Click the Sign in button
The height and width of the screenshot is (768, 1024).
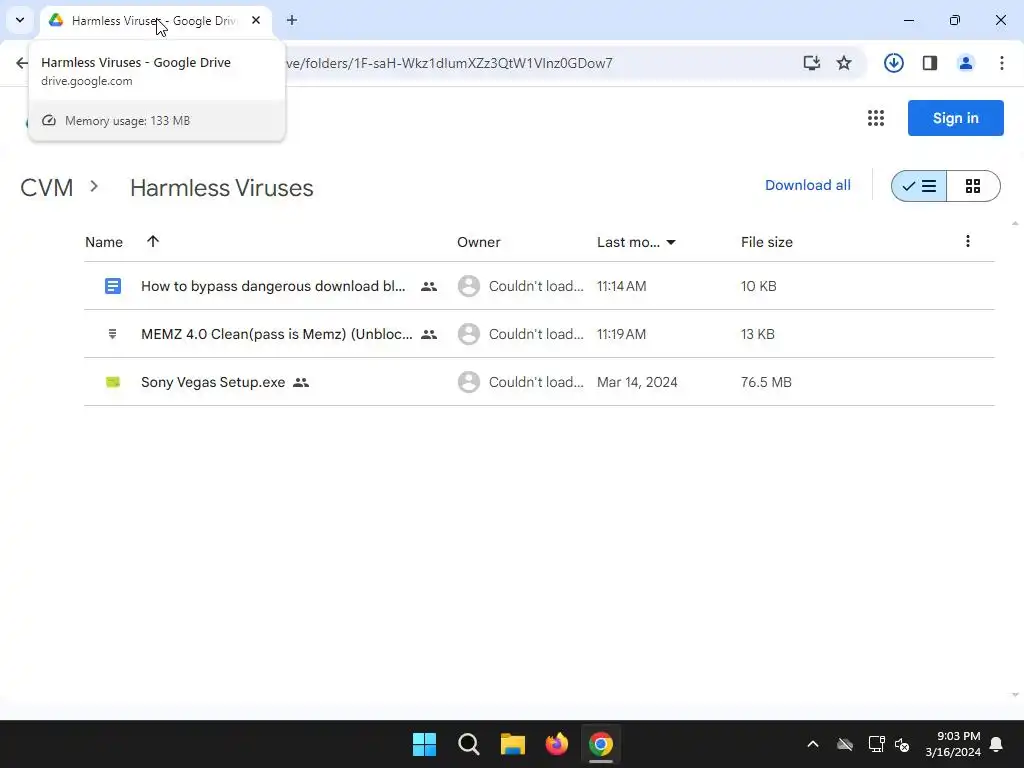[x=955, y=118]
